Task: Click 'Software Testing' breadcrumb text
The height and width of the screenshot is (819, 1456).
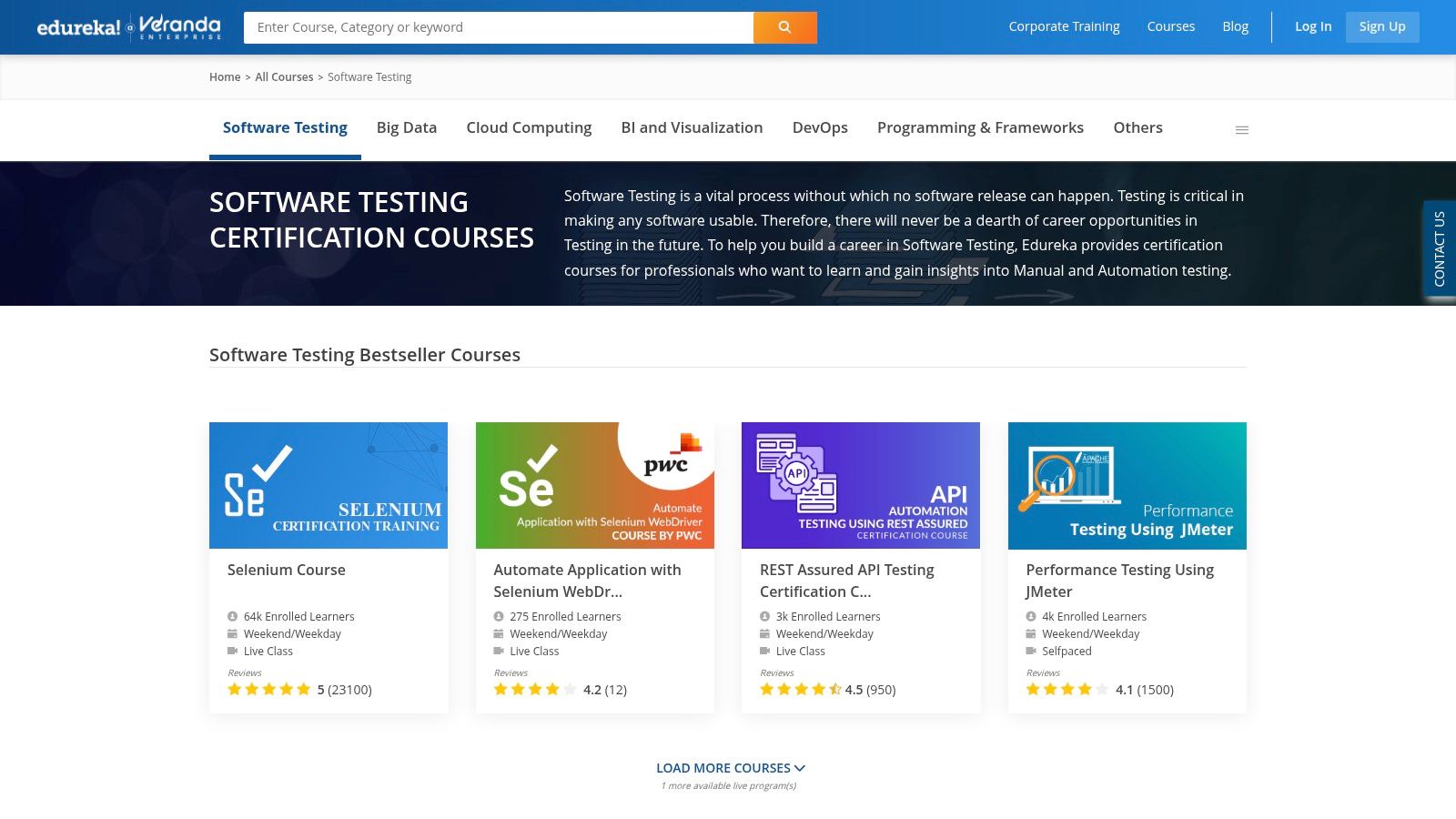Action: tap(369, 77)
